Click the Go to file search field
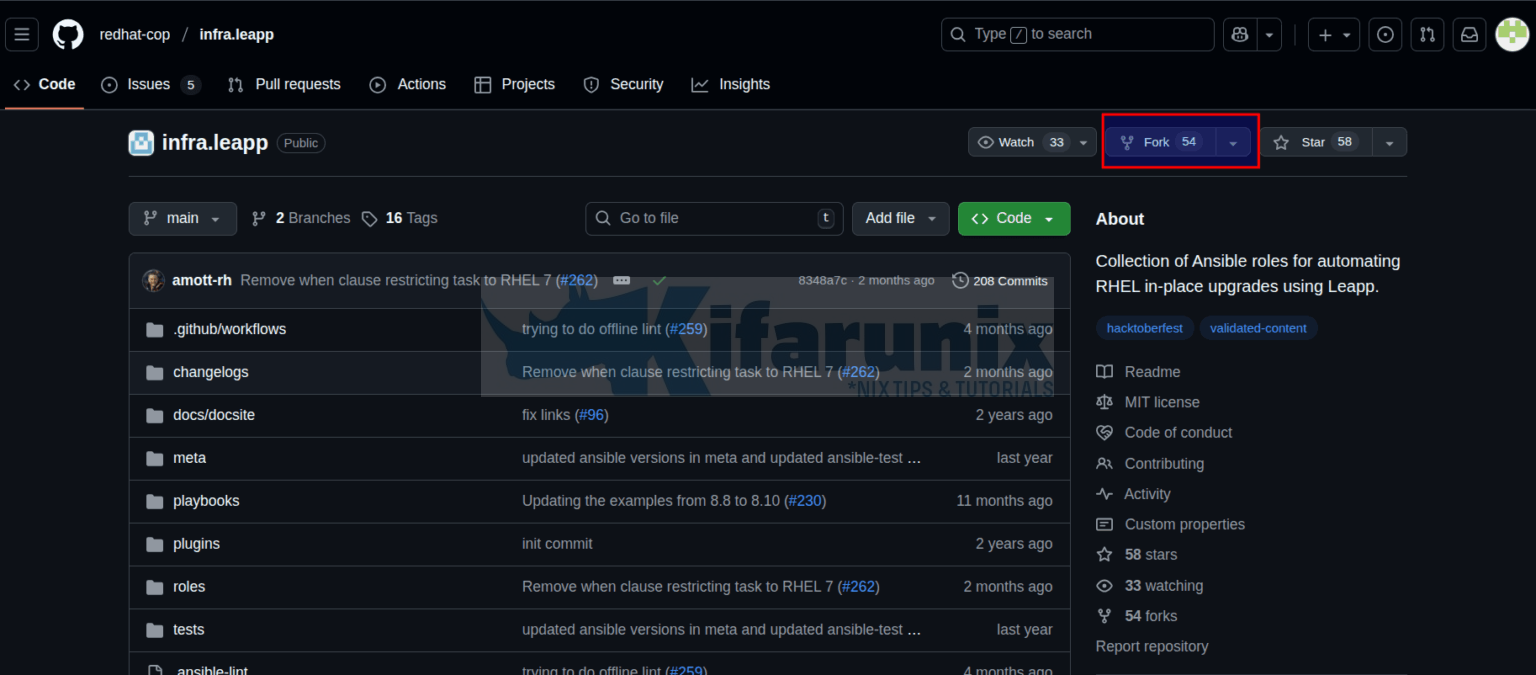Screen dimensions: 1536x675 click(x=714, y=217)
